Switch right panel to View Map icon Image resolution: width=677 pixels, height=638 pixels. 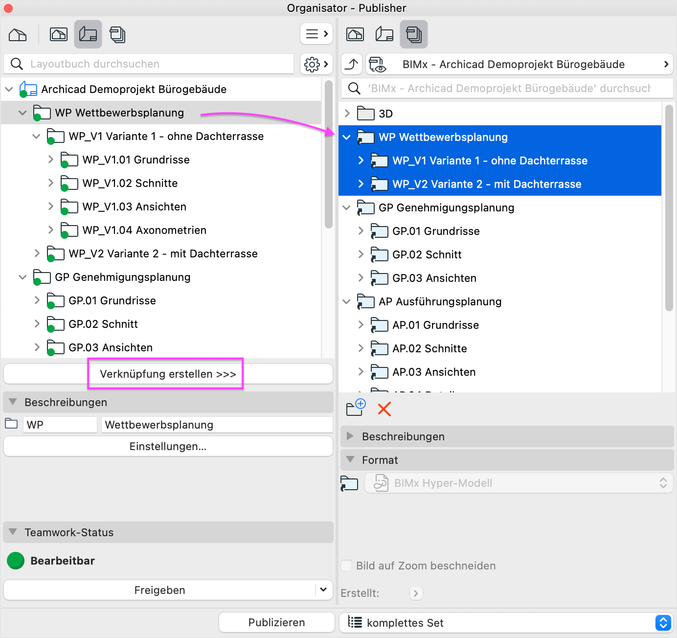pos(355,35)
